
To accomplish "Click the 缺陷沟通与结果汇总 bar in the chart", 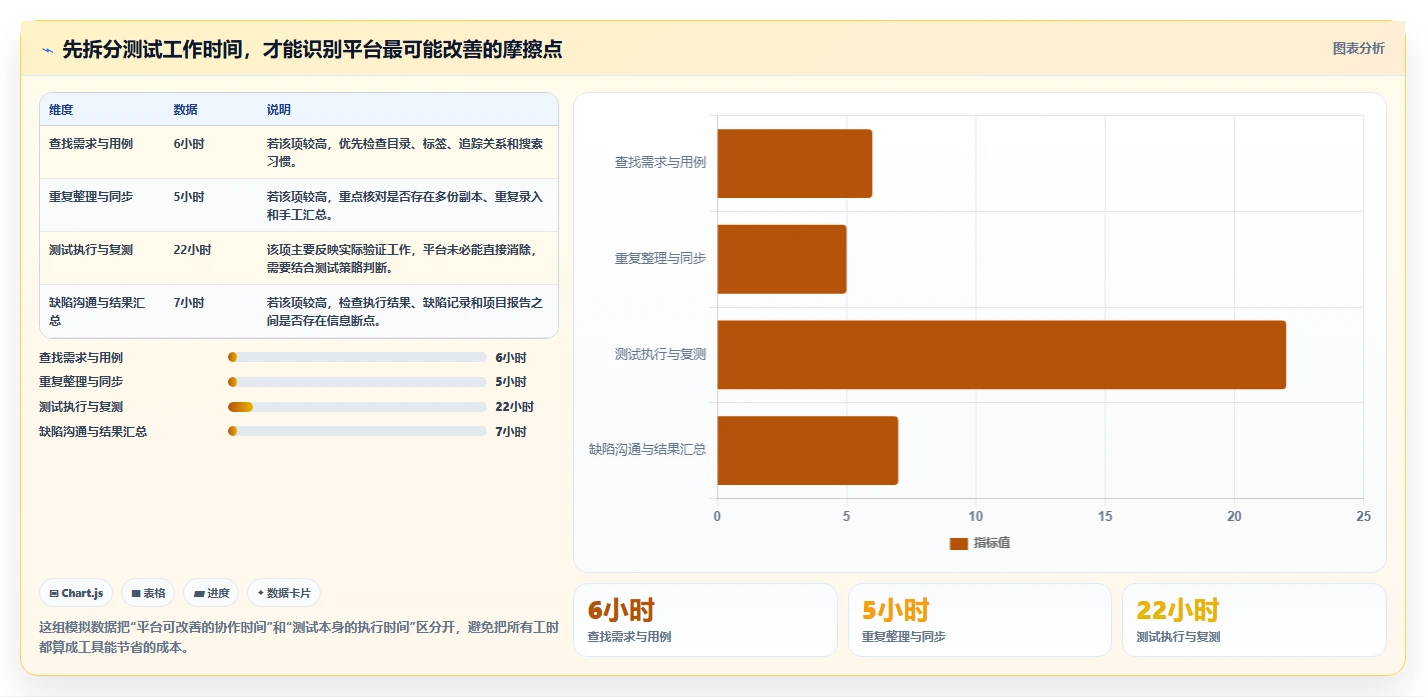I will pos(807,450).
